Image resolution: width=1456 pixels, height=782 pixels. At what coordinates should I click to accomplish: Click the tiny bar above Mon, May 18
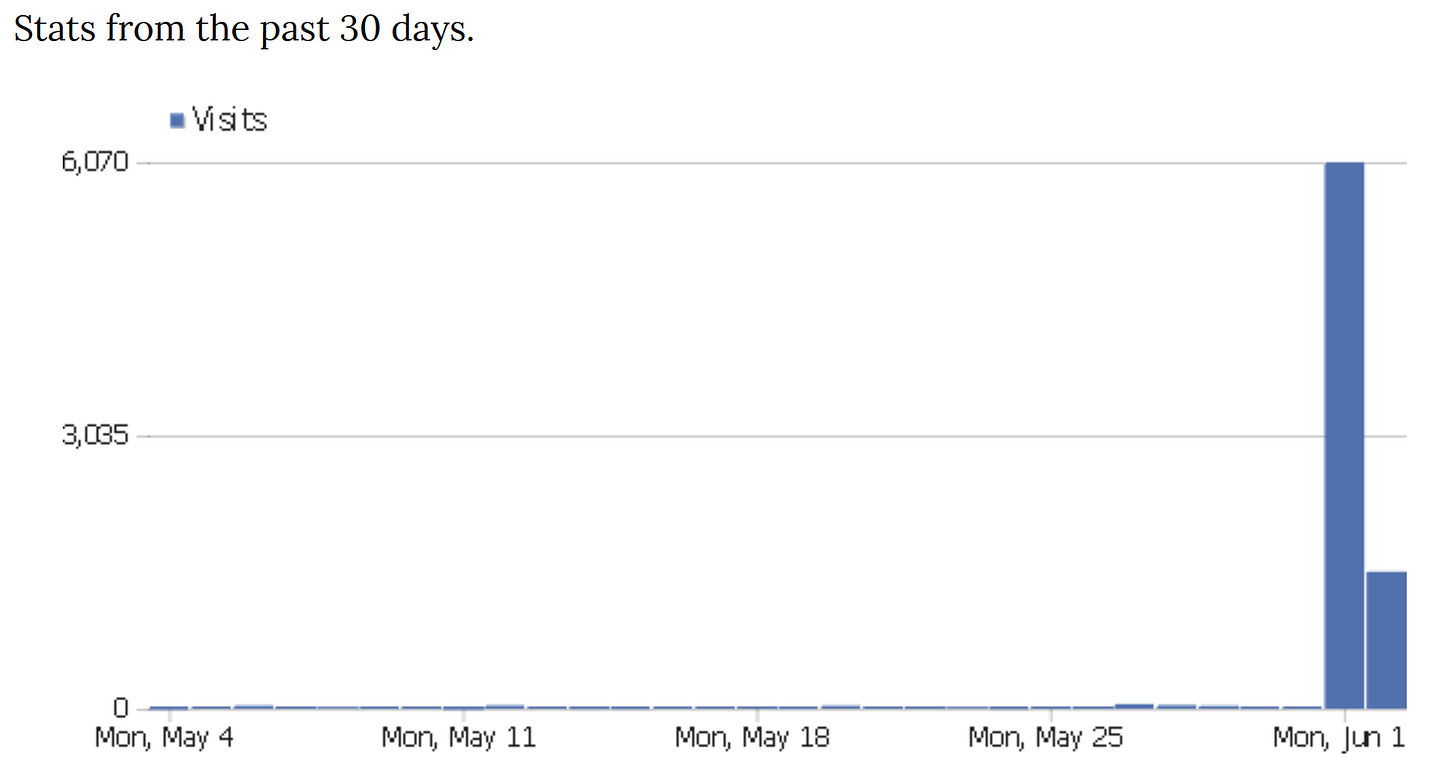757,707
